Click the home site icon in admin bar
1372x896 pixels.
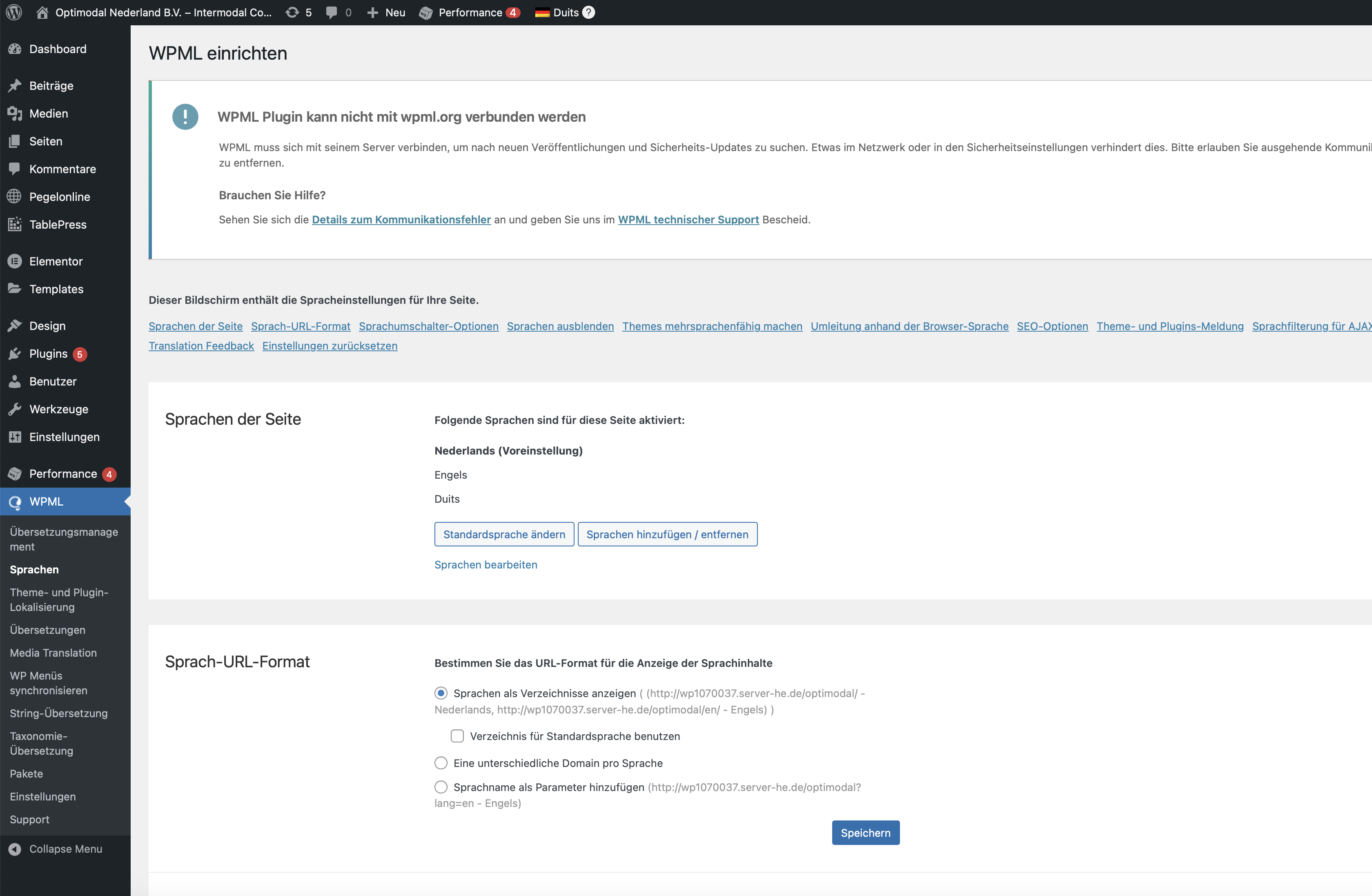tap(42, 12)
